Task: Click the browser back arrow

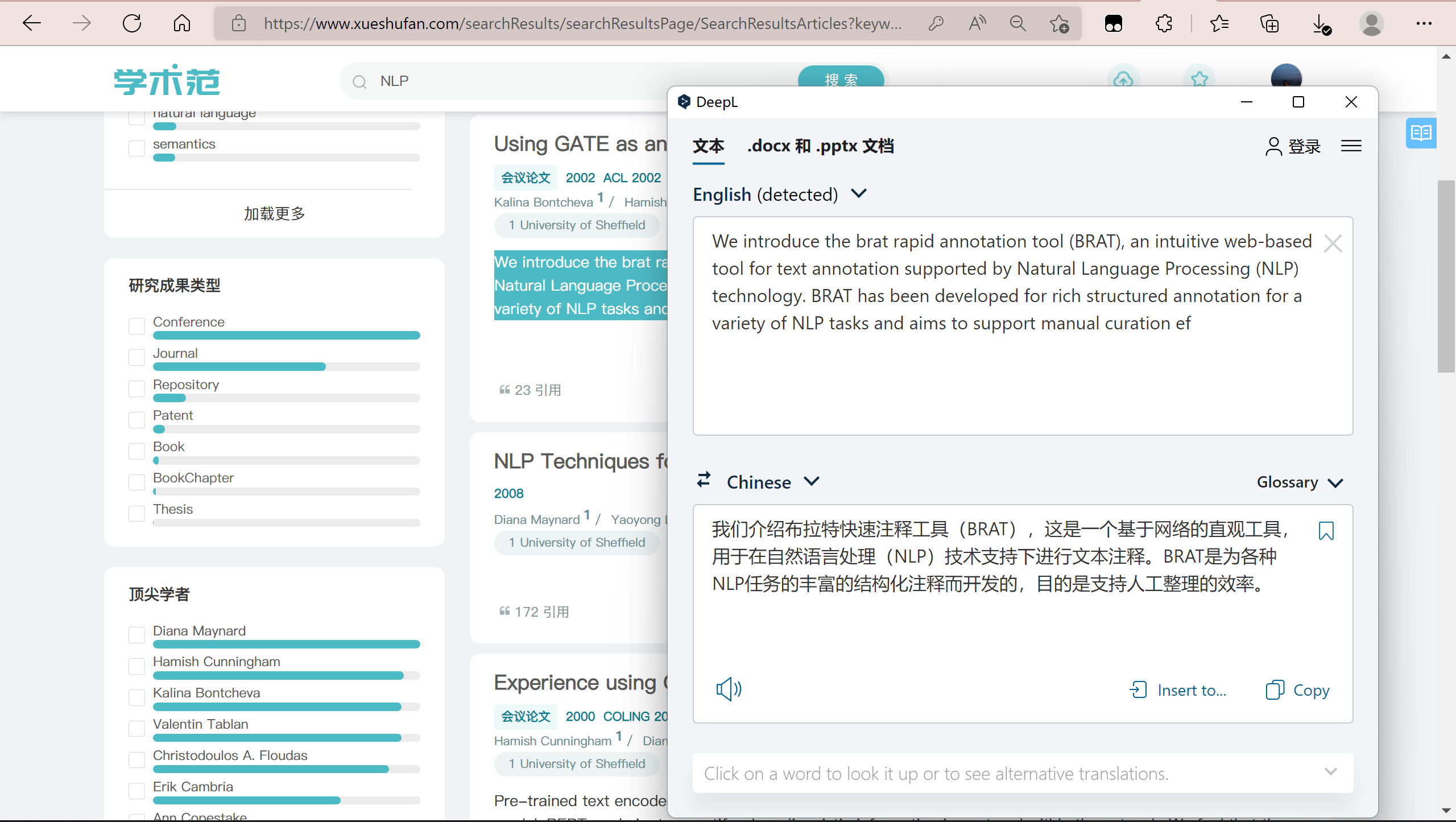Action: point(32,23)
